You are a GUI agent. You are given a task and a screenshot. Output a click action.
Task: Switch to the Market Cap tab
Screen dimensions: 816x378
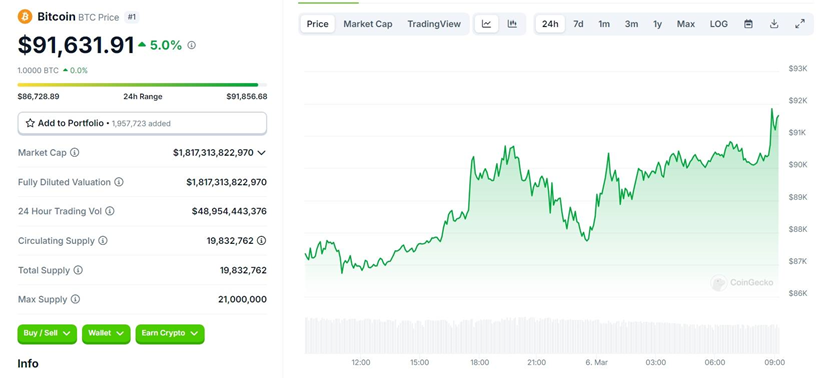click(x=368, y=24)
